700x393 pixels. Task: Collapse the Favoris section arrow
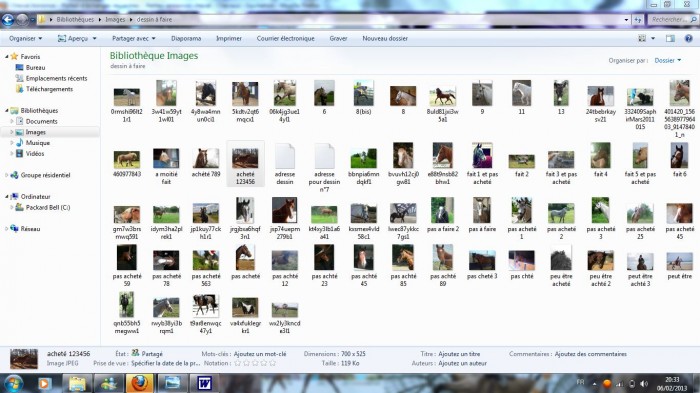tap(7, 57)
